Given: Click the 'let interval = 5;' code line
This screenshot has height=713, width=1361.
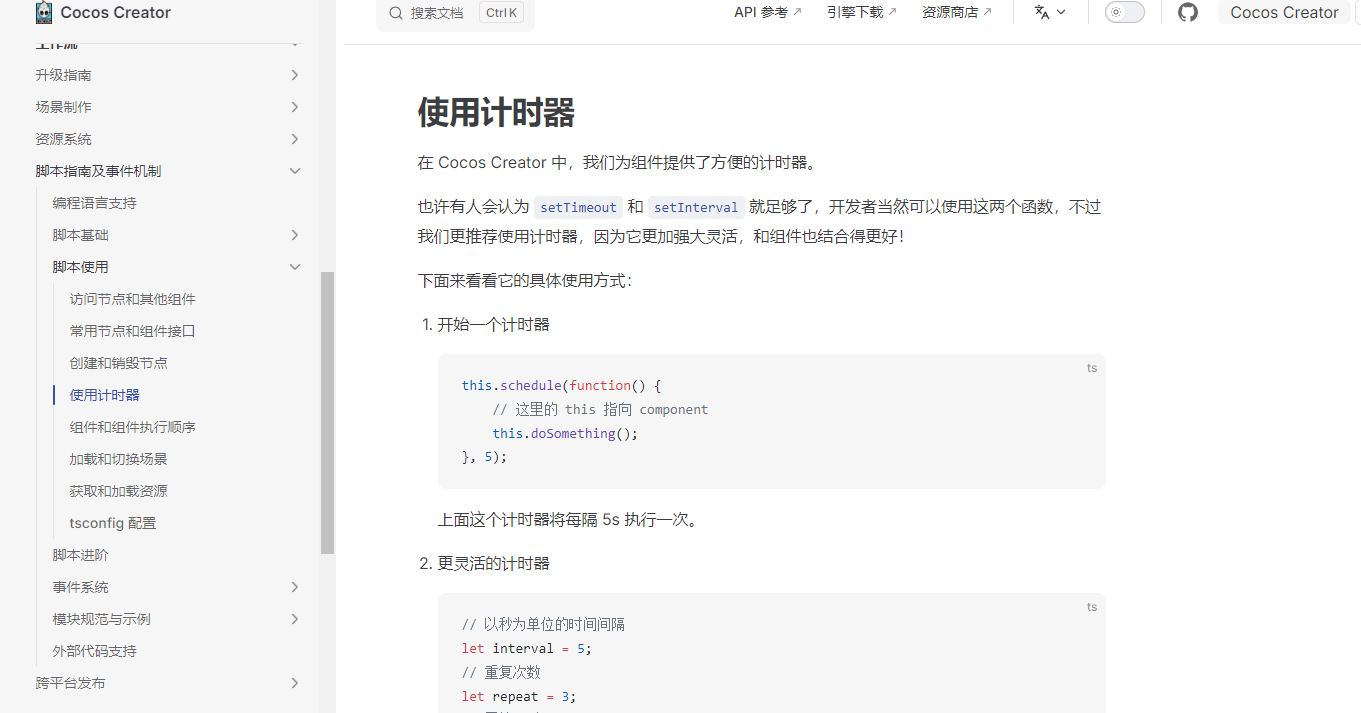Looking at the screenshot, I should 527,648.
